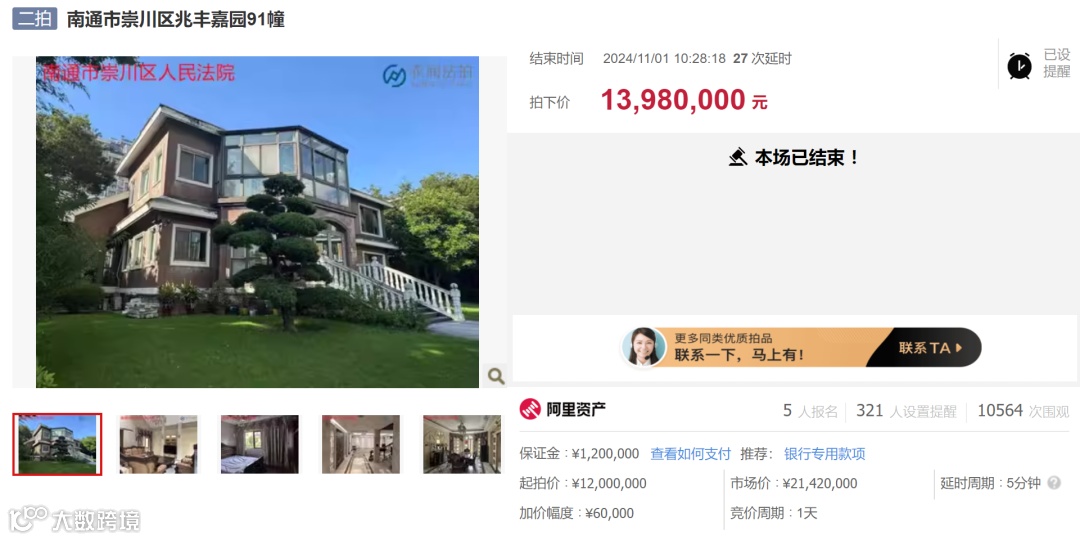Image resolution: width=1080 pixels, height=540 pixels.
Task: Click the help icon beside 延时周期 5分钟
Action: pos(1054,484)
